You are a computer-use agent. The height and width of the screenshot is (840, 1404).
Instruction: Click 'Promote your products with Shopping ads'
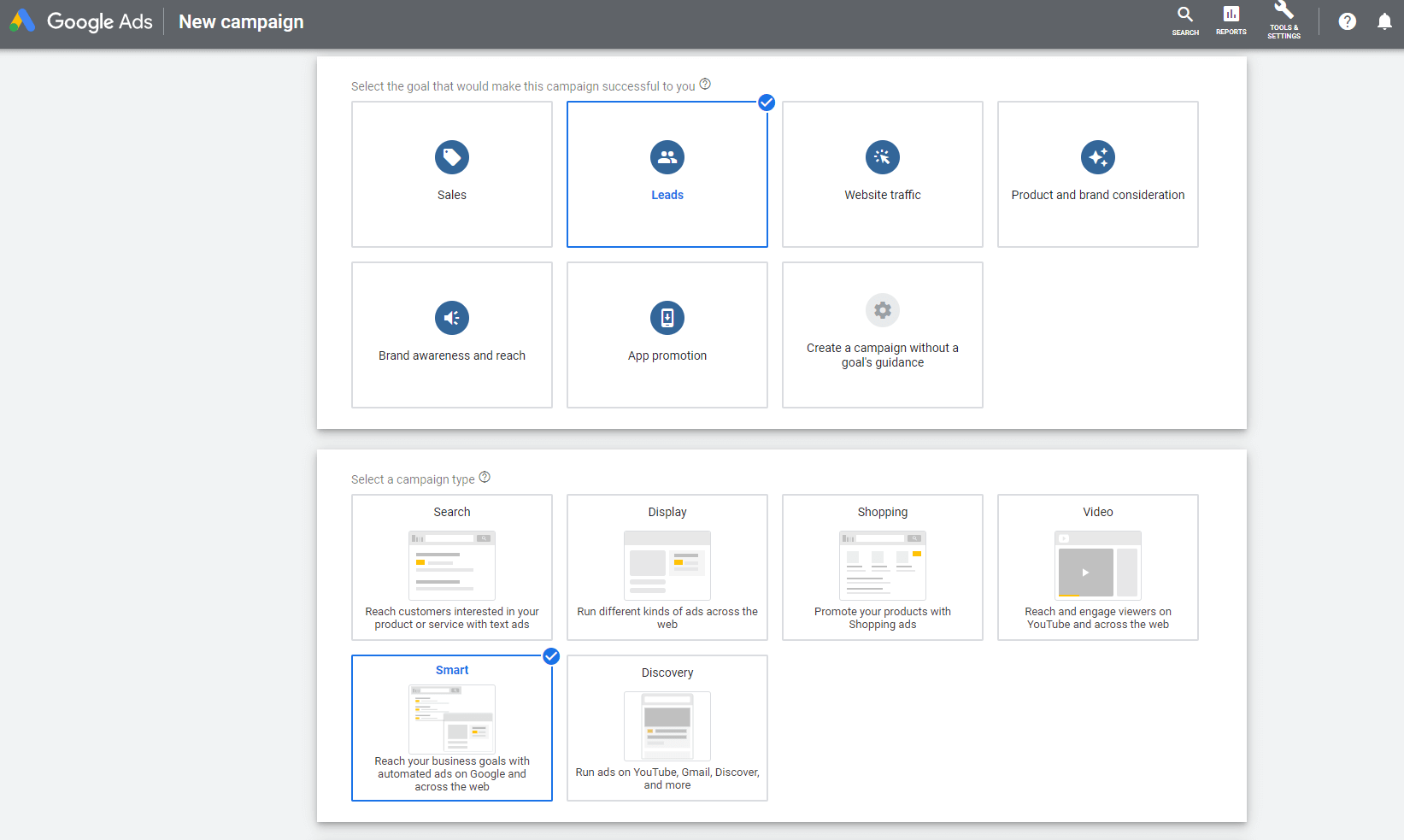coord(883,618)
